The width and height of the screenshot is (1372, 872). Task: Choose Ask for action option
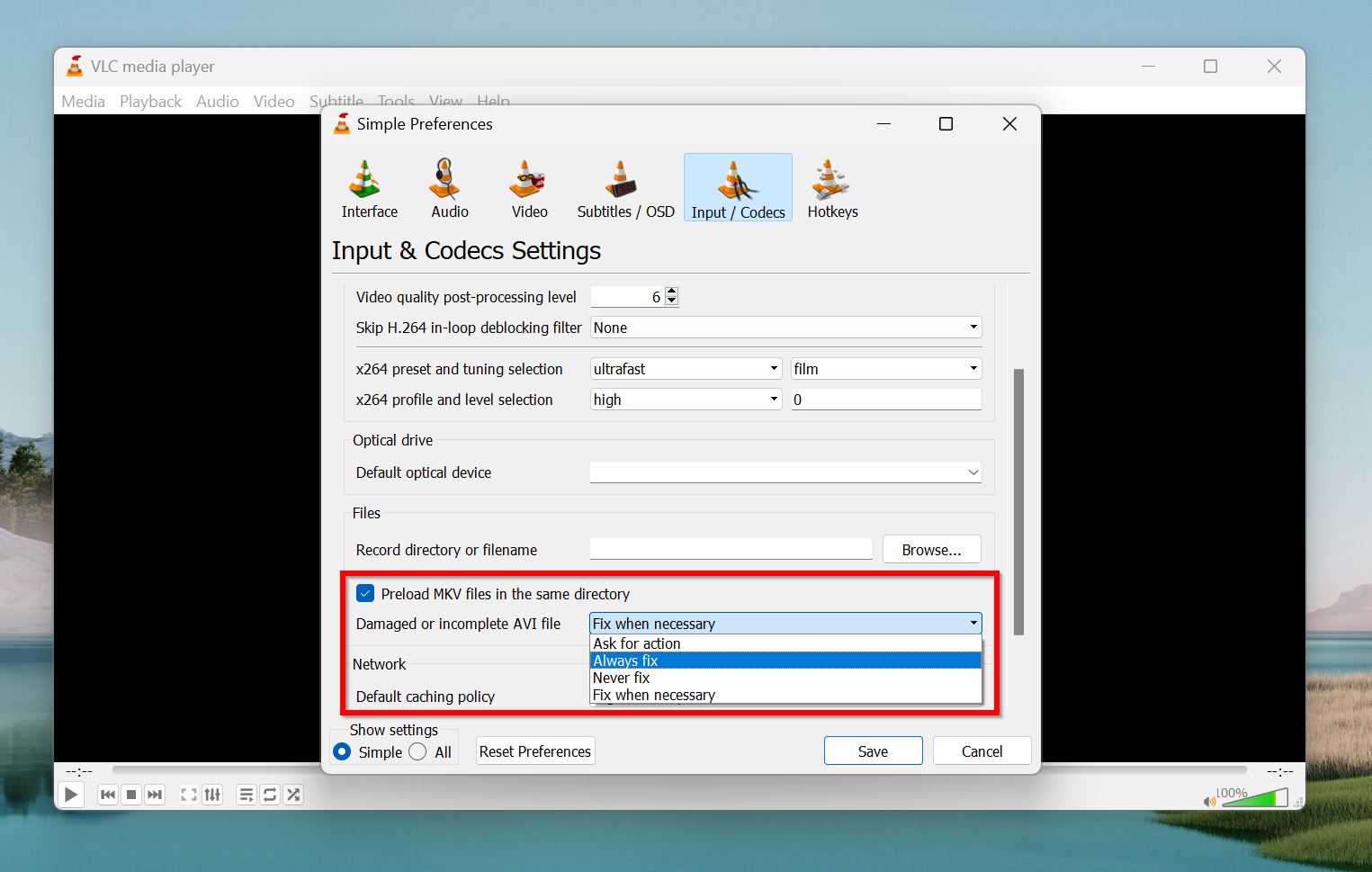(785, 643)
